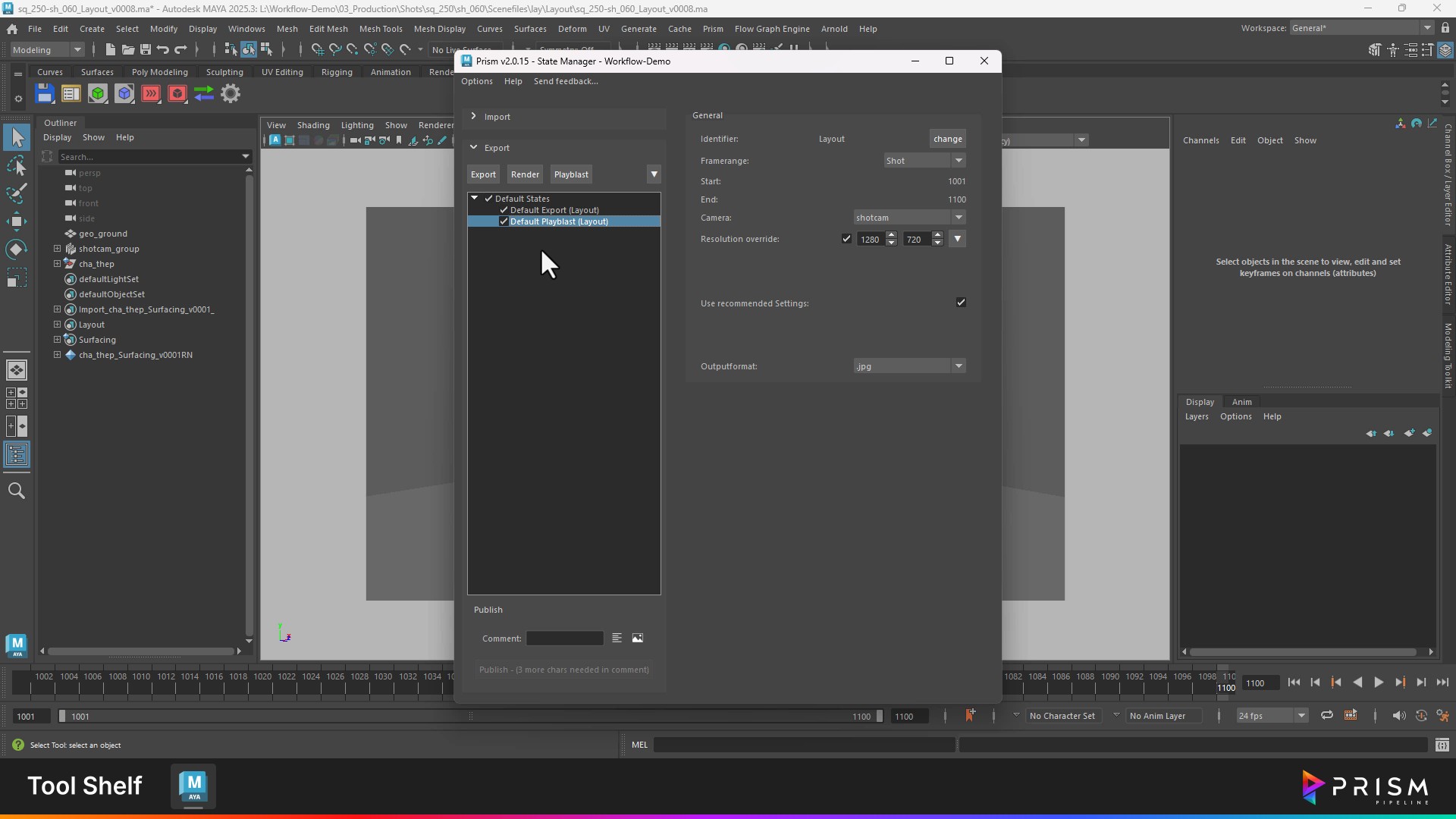Expand the Import section

(x=497, y=117)
